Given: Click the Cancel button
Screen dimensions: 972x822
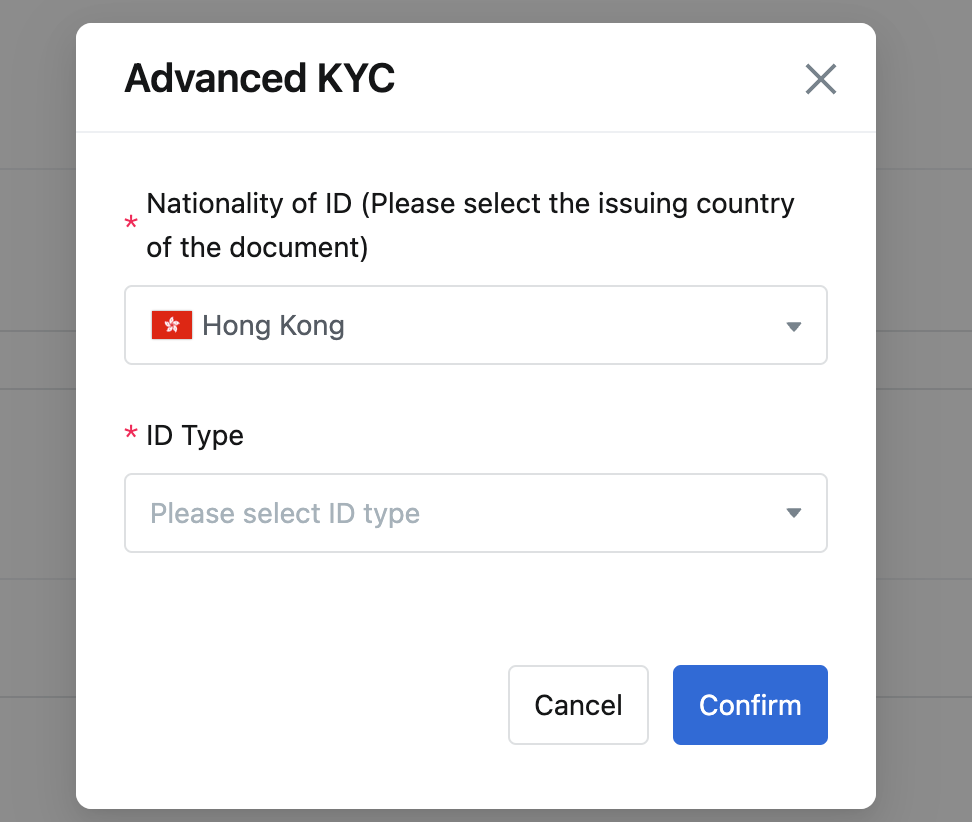Looking at the screenshot, I should coord(578,705).
